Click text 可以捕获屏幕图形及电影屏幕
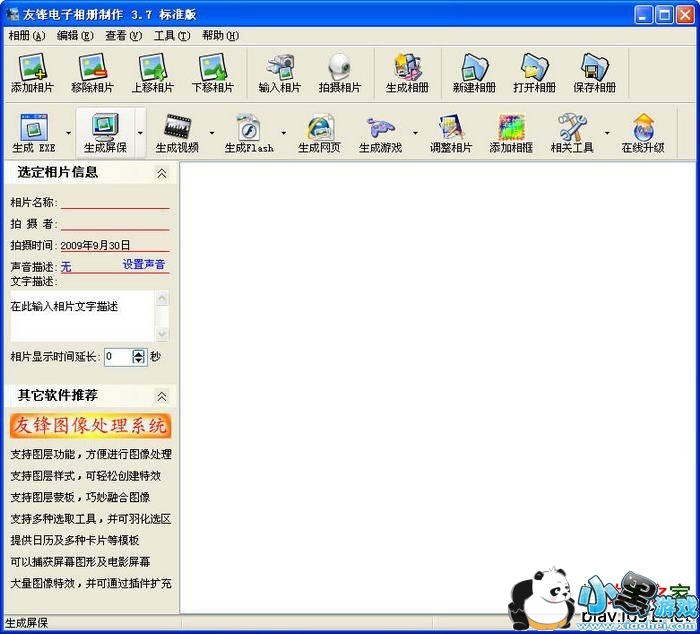This screenshot has height=634, width=700. tap(80, 562)
